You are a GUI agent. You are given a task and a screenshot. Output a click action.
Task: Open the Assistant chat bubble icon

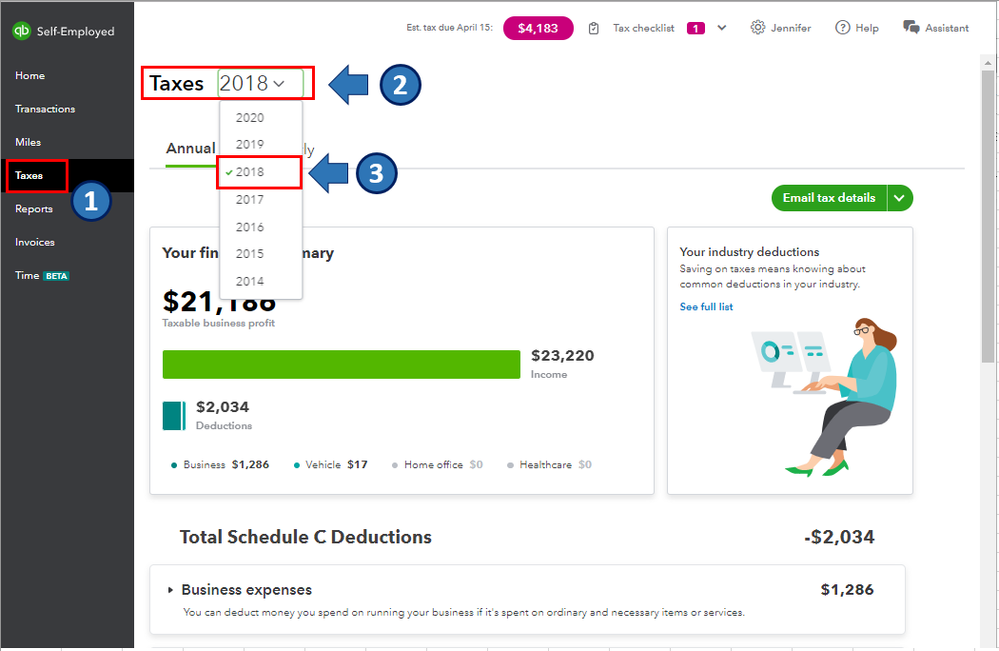tap(911, 28)
